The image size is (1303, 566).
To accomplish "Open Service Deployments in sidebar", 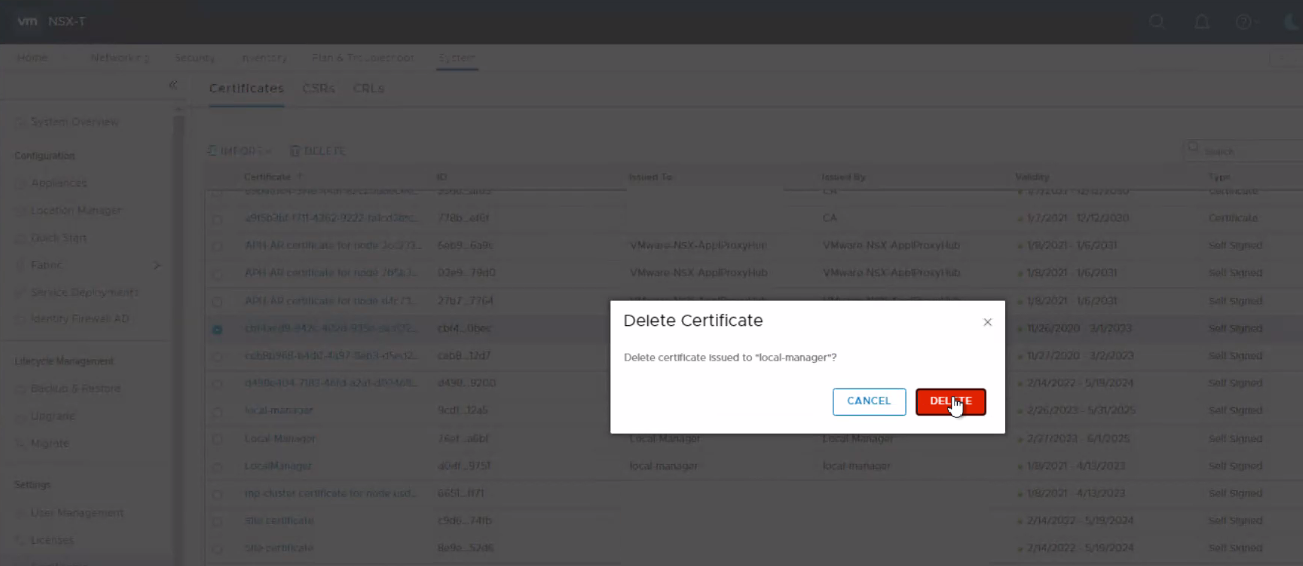I will 85,293.
